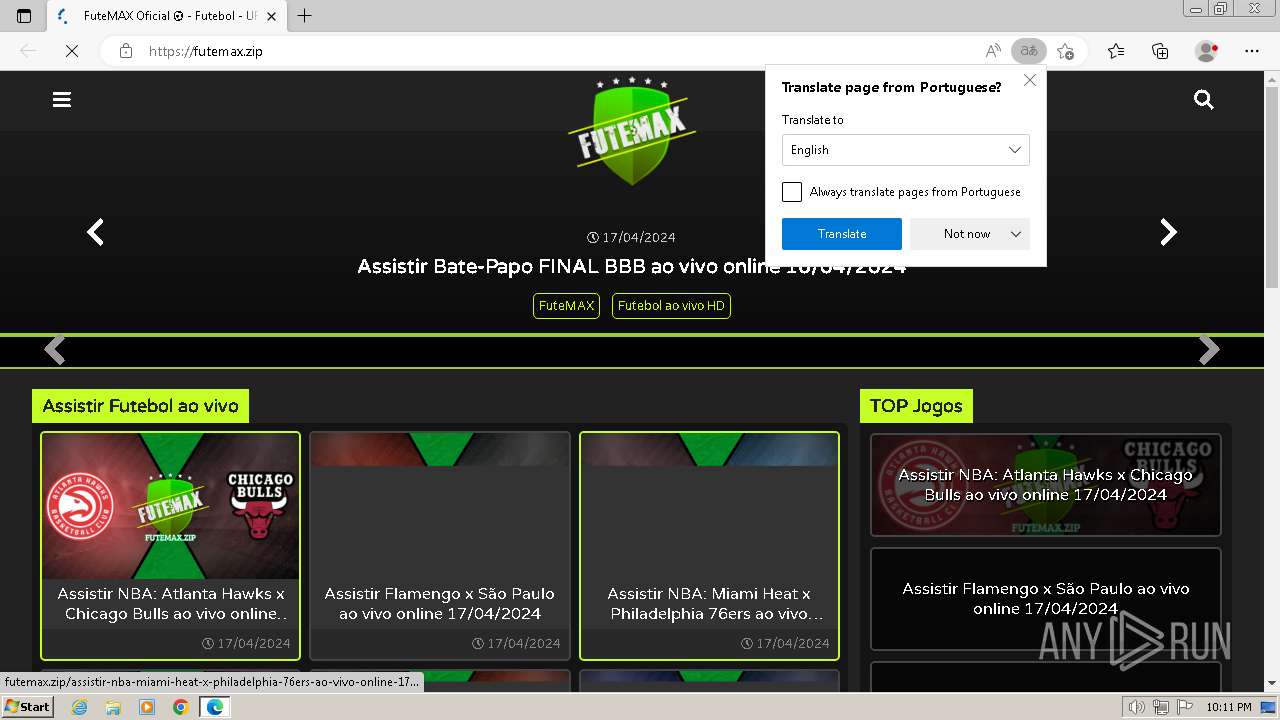Open Collections panel
1280x720 pixels.
point(1160,51)
